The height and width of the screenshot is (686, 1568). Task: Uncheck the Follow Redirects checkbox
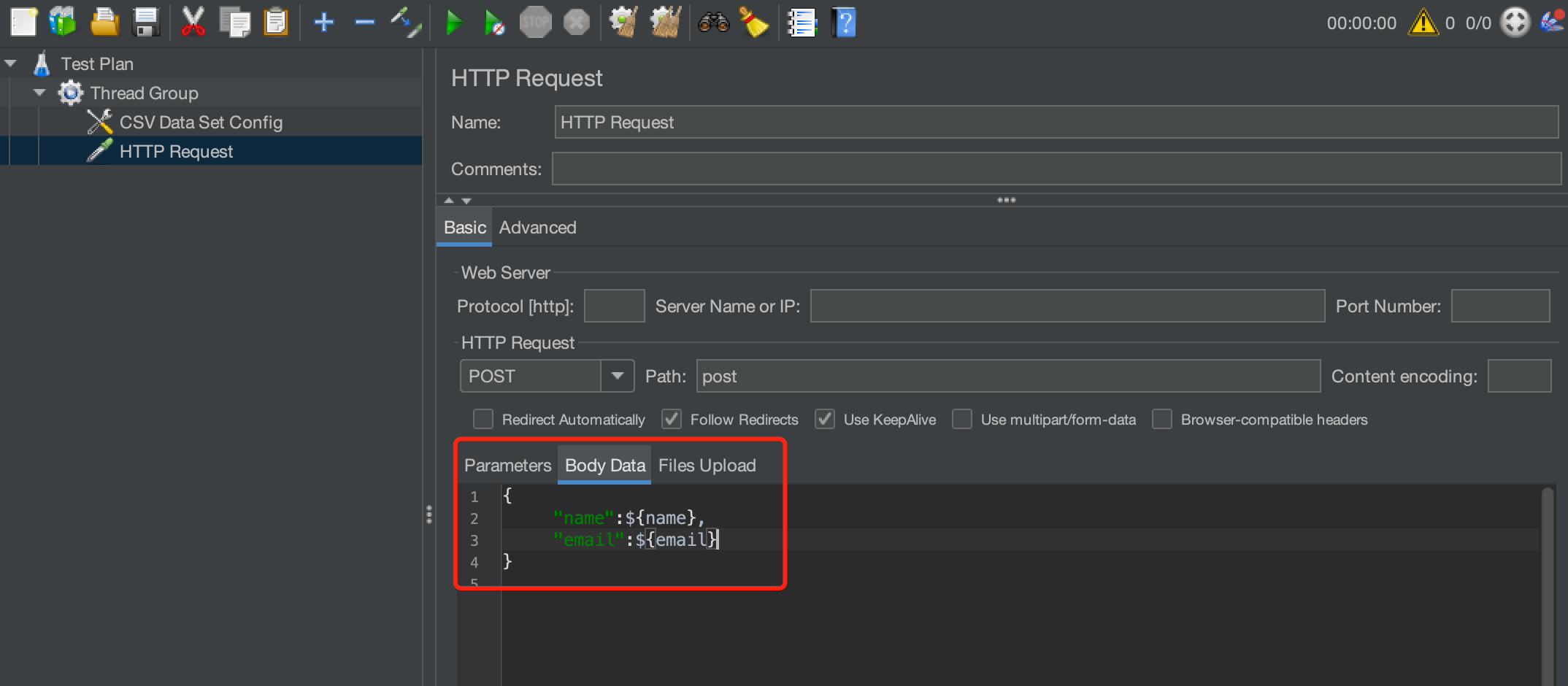coord(672,419)
